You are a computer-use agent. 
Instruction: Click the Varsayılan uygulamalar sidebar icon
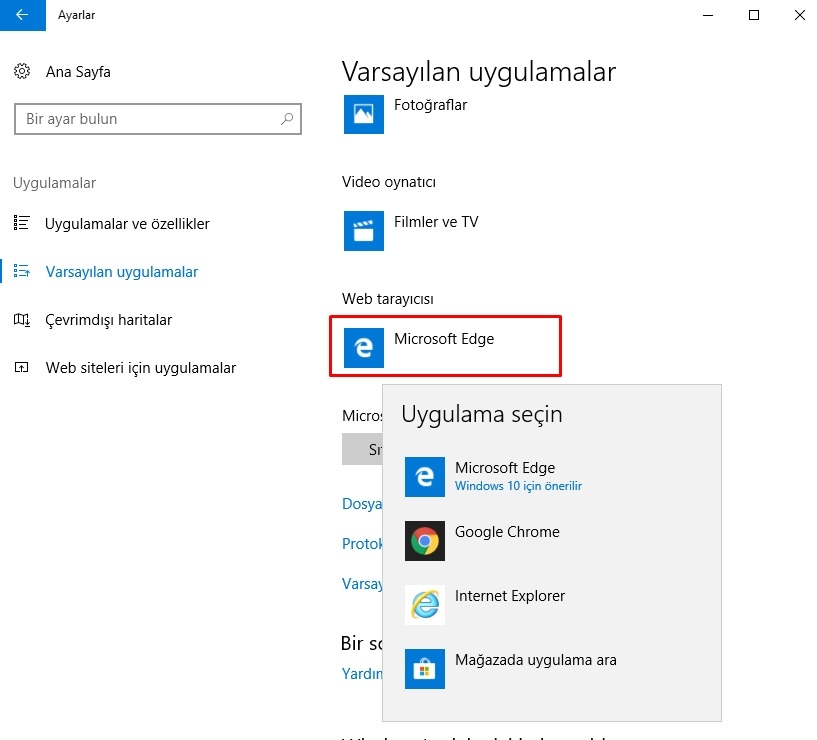(22, 271)
